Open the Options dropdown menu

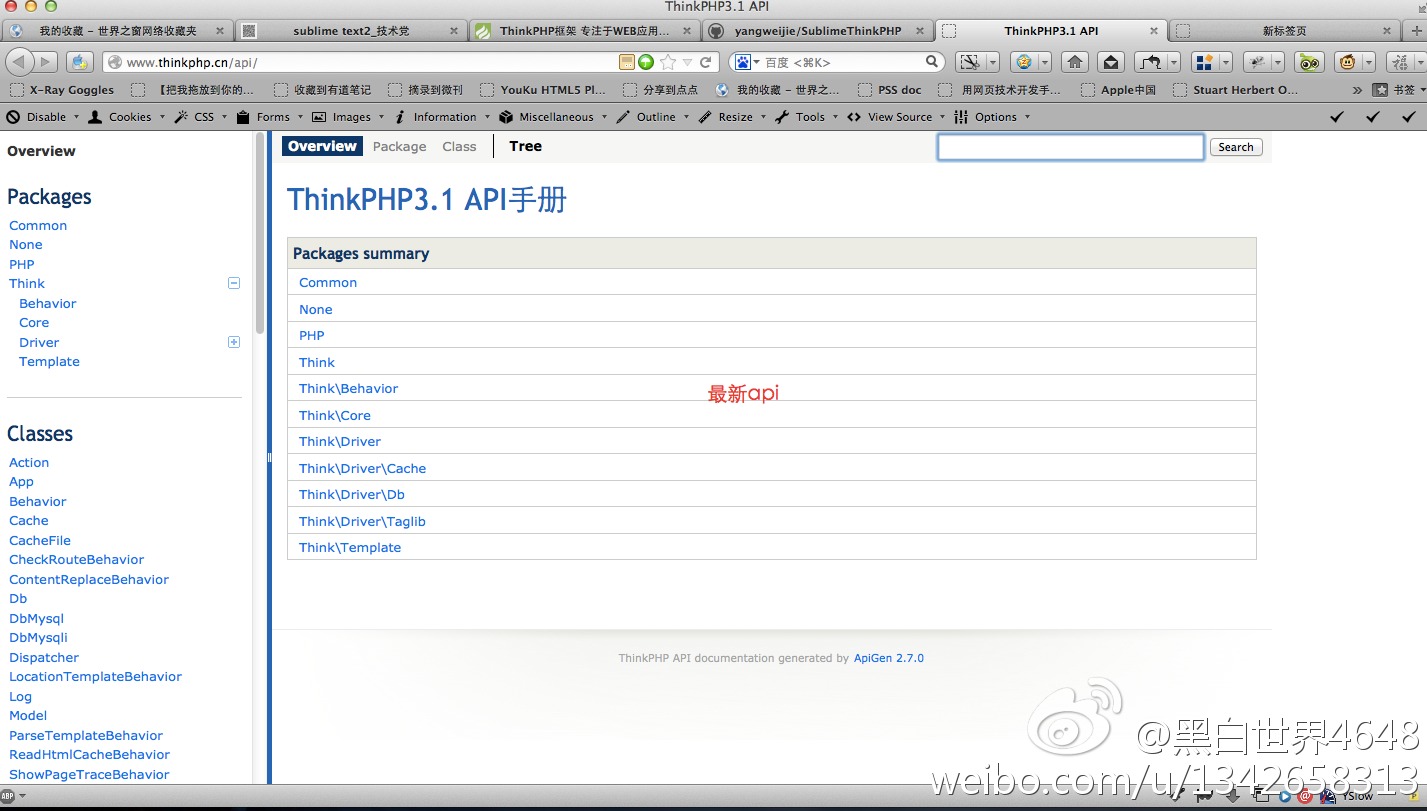(x=991, y=117)
